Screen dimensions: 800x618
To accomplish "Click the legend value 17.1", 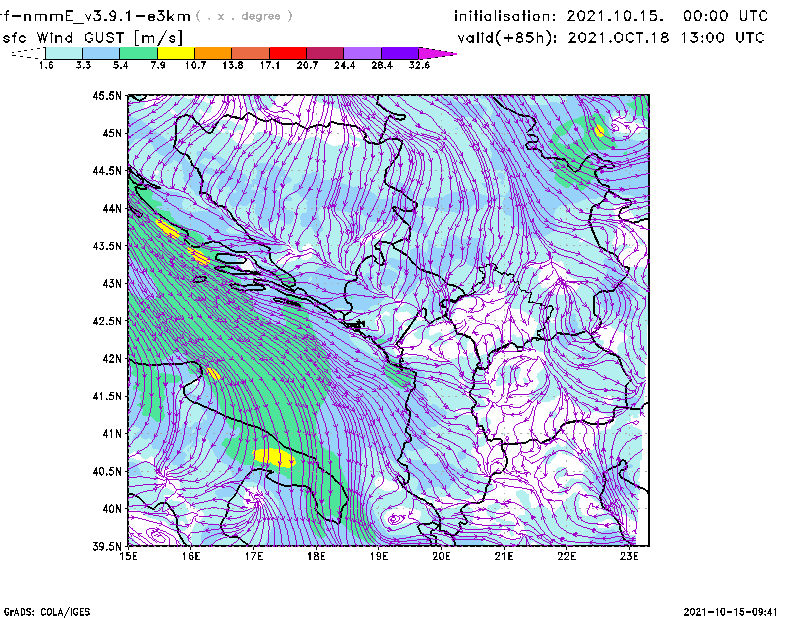I will tap(270, 65).
